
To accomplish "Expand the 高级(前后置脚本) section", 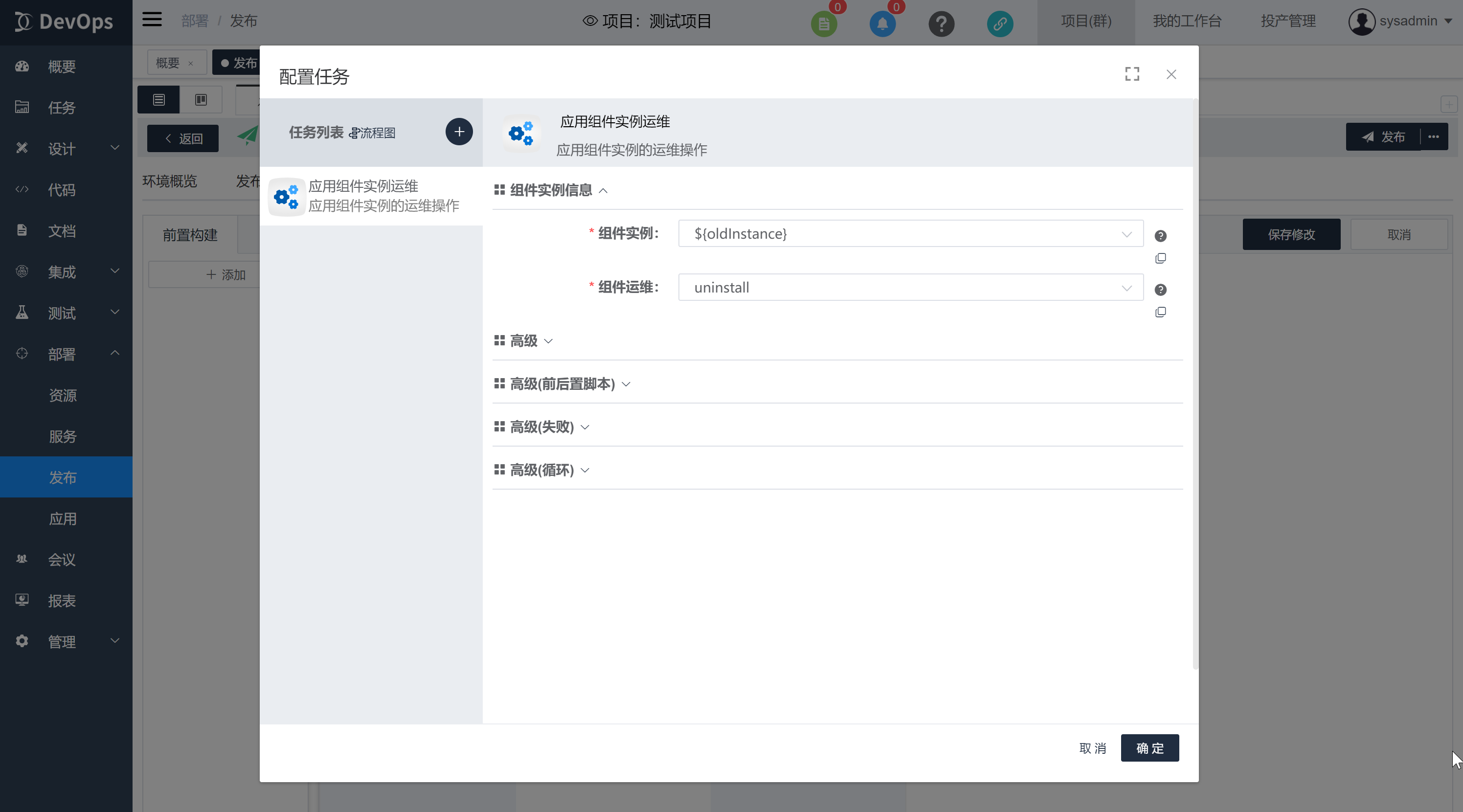I will 562,384.
